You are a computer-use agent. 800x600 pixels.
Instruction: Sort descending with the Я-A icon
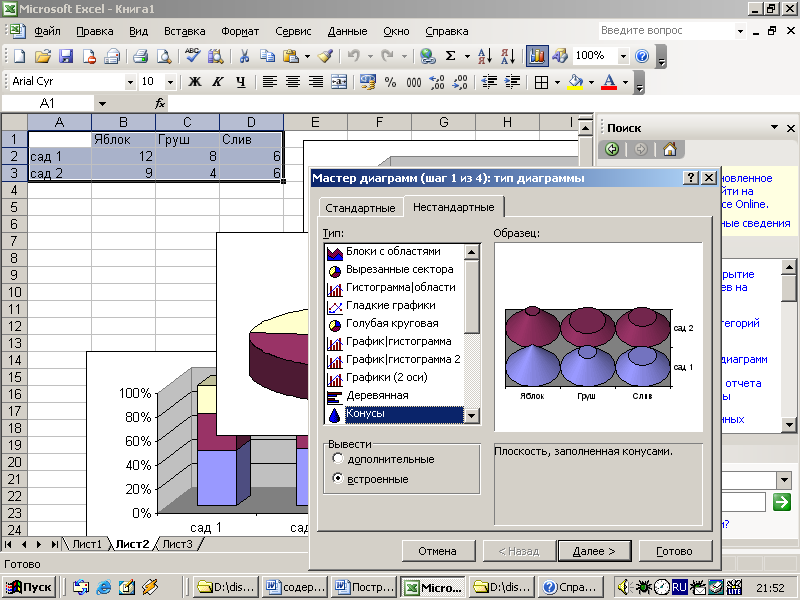coord(508,56)
